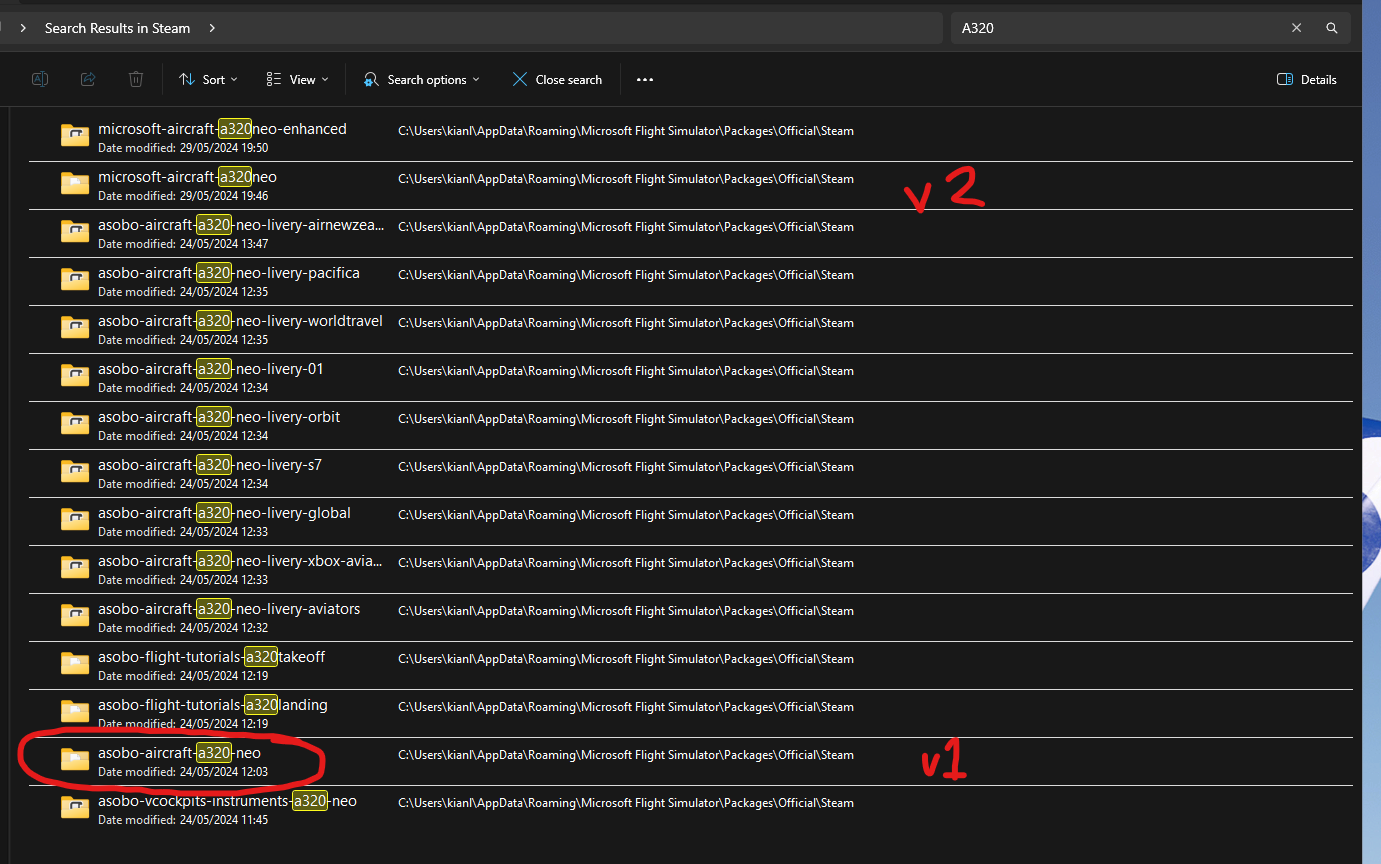Select the a320landing tutorial folder icon
The height and width of the screenshot is (864, 1381).
pos(75,711)
